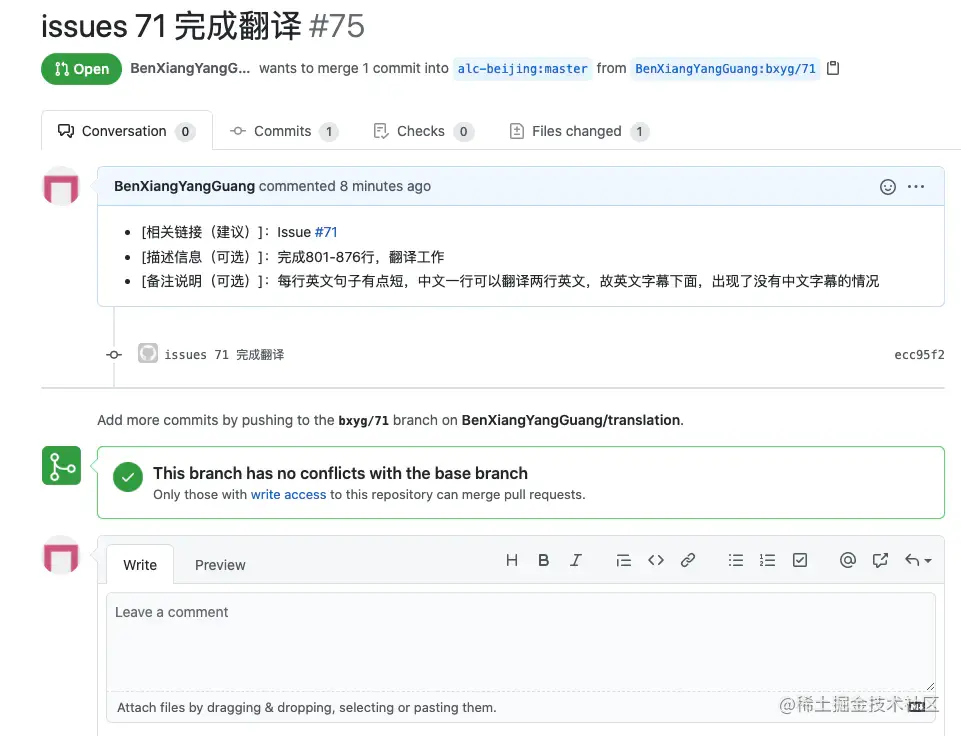
Task: Click the 8 minutes ago timestamp
Action: [x=386, y=186]
